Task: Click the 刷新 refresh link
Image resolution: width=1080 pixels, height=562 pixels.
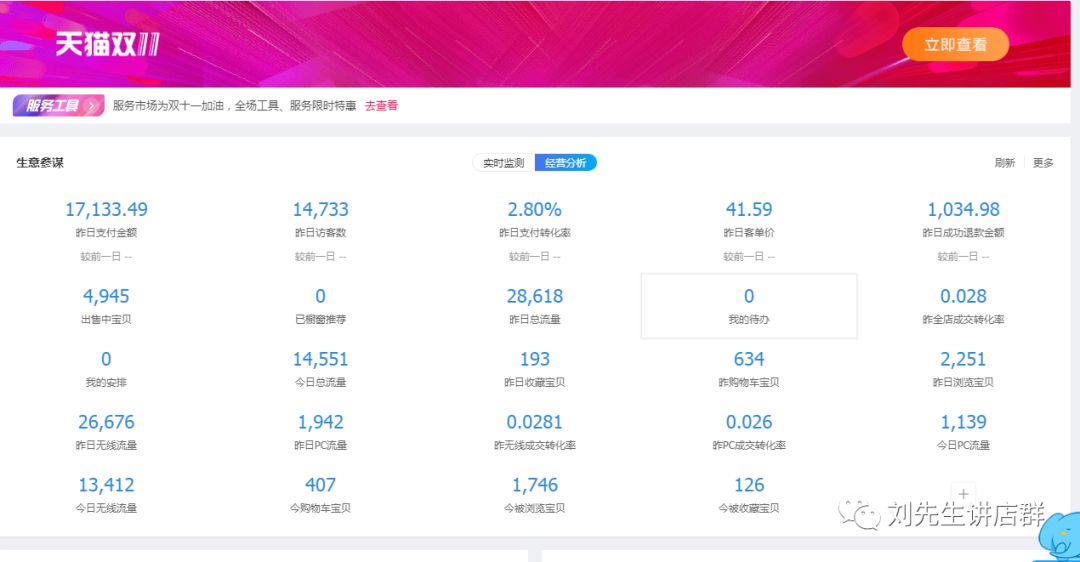Action: (1004, 163)
